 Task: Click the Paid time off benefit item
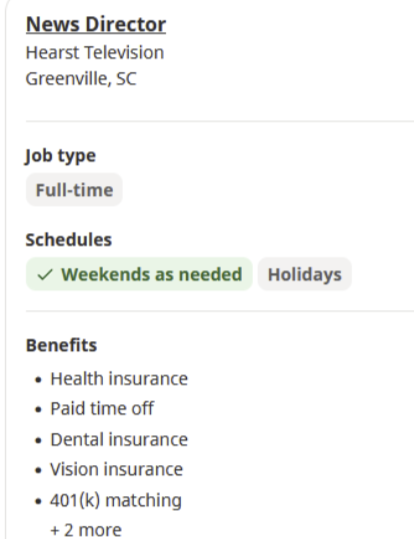pyautogui.click(x=102, y=408)
